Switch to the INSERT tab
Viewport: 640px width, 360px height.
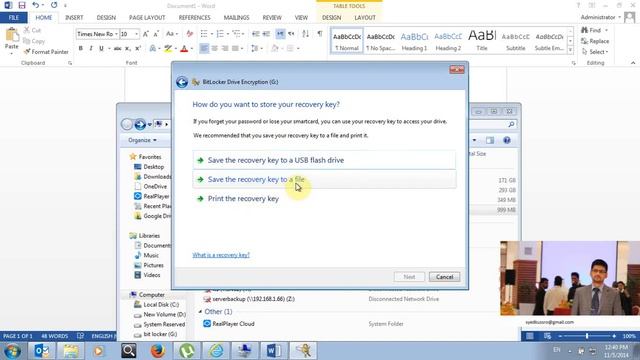[74, 18]
